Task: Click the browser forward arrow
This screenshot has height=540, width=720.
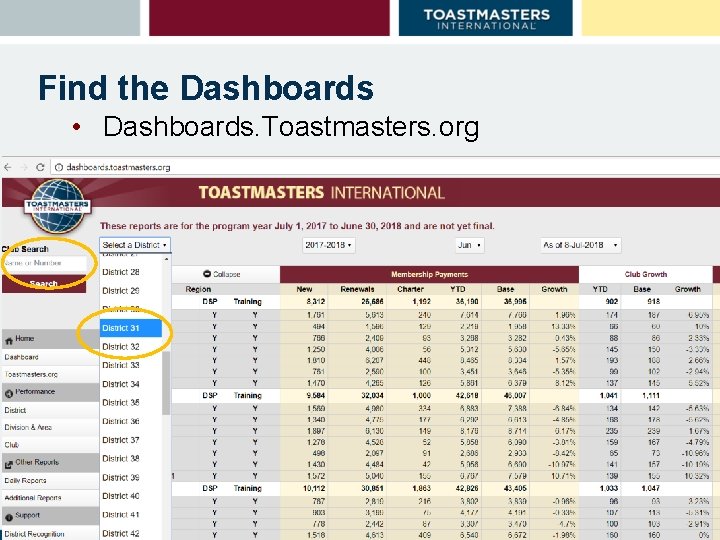Action: pos(24,167)
